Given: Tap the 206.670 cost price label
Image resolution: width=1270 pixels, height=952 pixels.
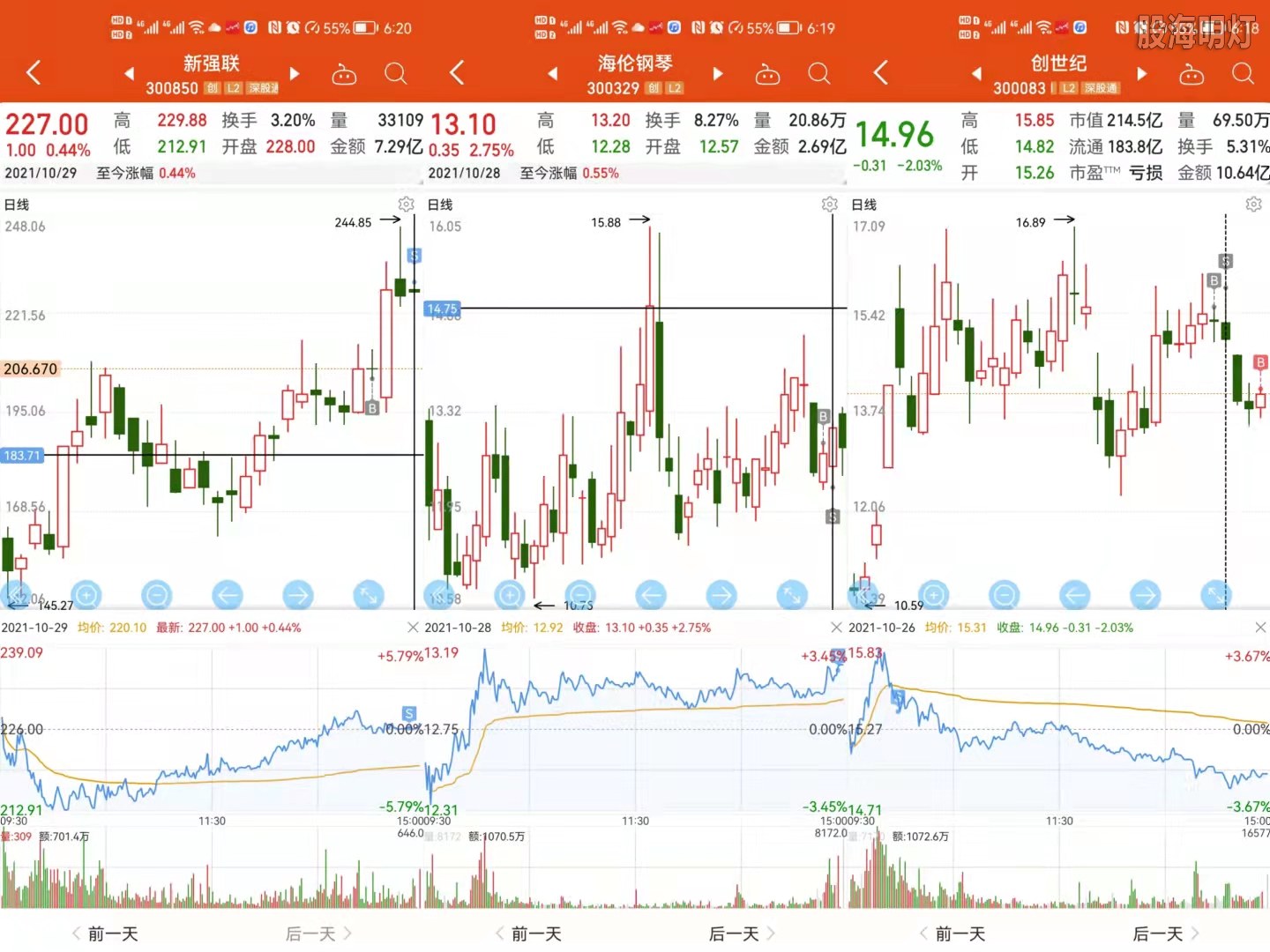Looking at the screenshot, I should tap(30, 369).
